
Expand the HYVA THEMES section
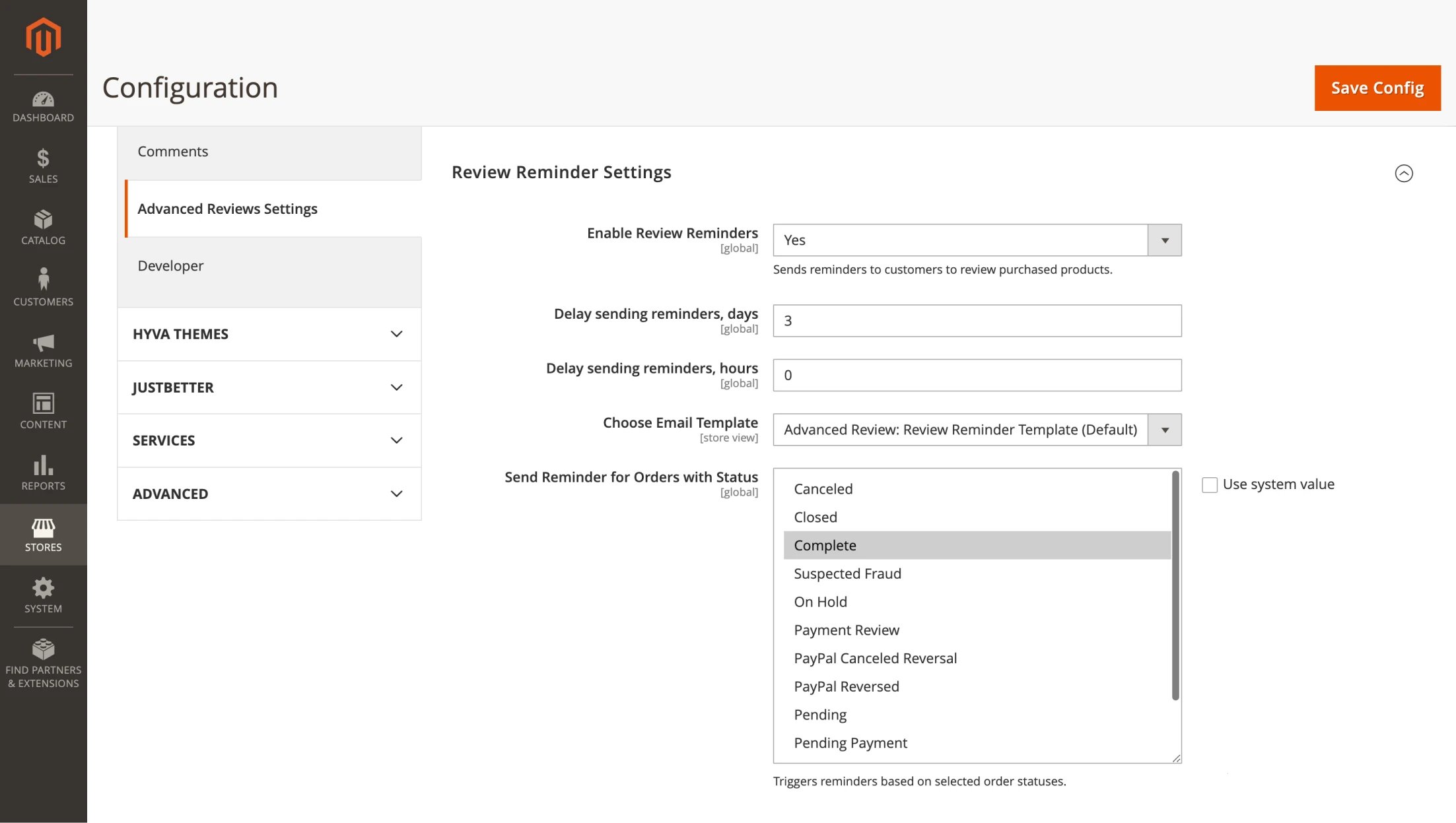[x=269, y=334]
